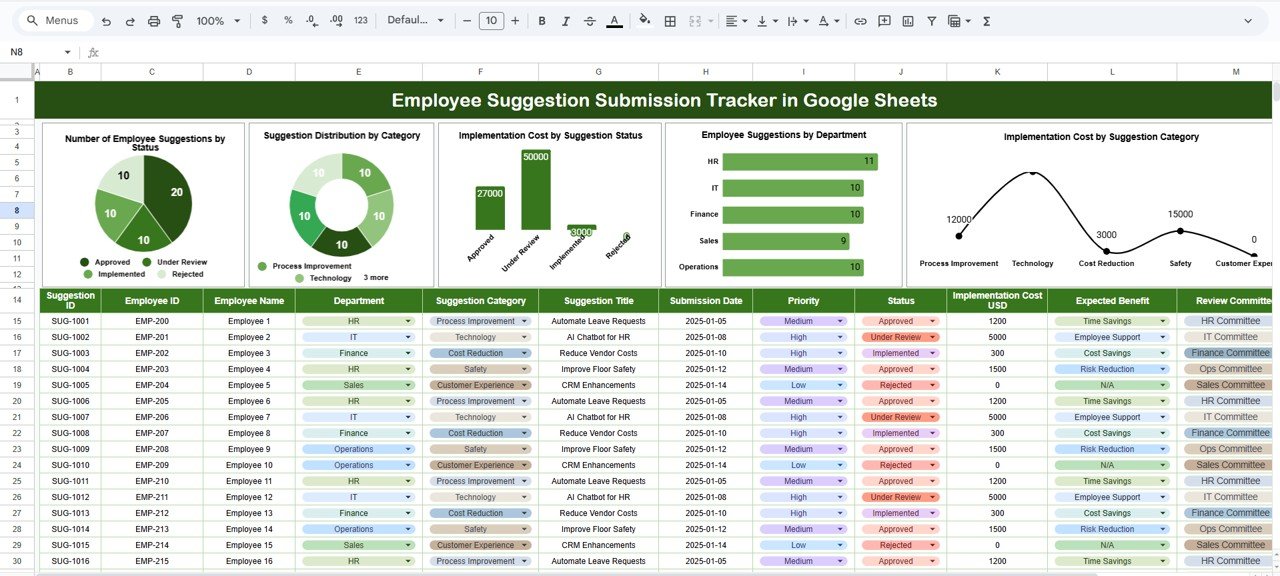Open the Insert link icon
The width and height of the screenshot is (1280, 576).
861,20
